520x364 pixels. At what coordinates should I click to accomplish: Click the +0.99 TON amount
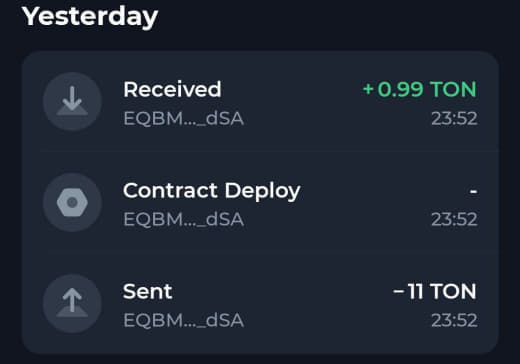420,89
